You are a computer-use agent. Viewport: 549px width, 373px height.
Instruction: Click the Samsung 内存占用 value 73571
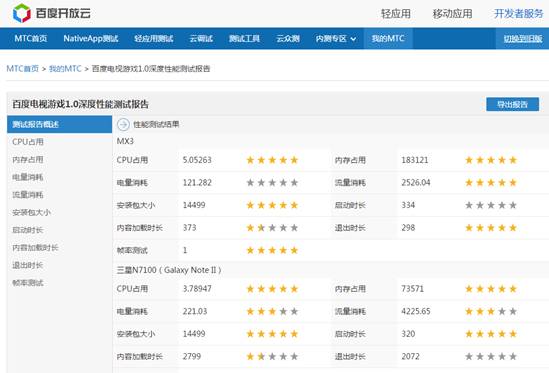[412, 289]
